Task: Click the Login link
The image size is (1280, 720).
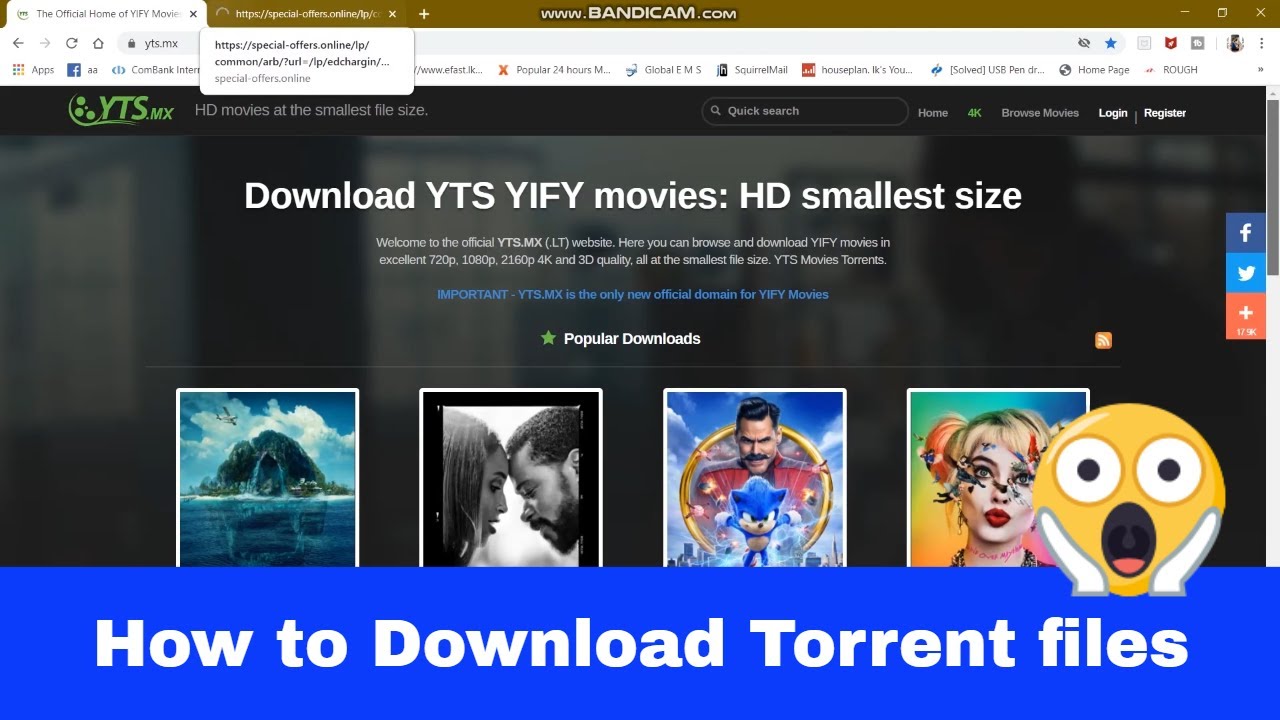Action: 1113,113
